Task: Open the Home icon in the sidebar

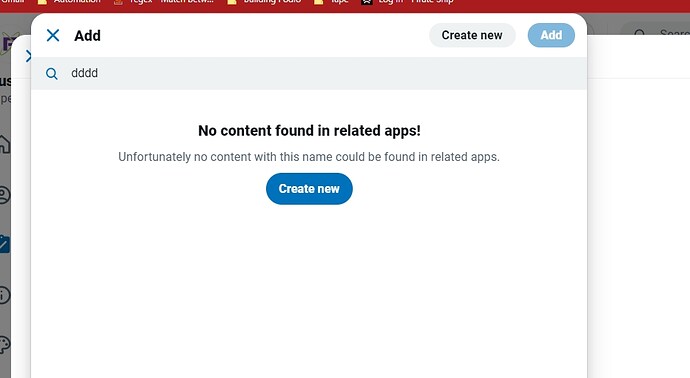Action: [x=4, y=144]
